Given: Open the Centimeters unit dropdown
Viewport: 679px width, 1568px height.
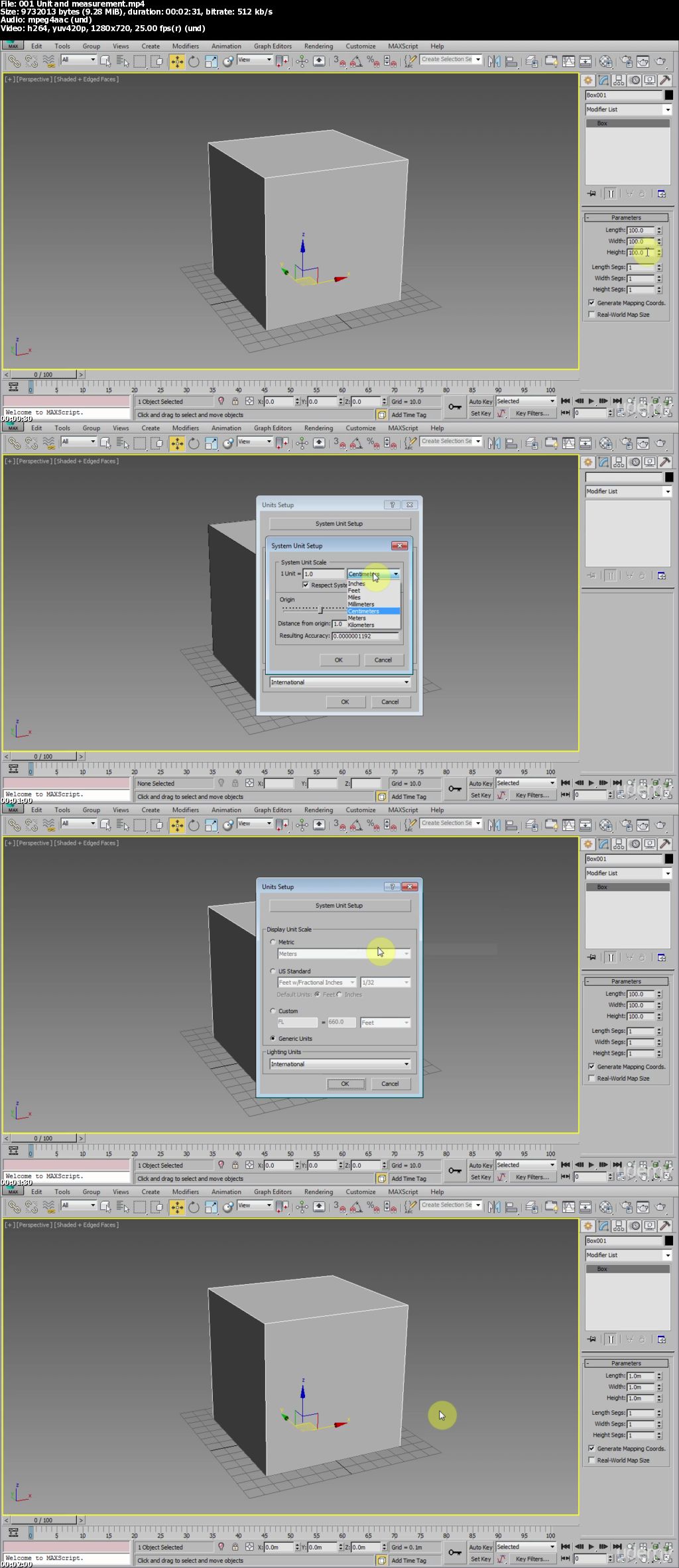Looking at the screenshot, I should (373, 573).
